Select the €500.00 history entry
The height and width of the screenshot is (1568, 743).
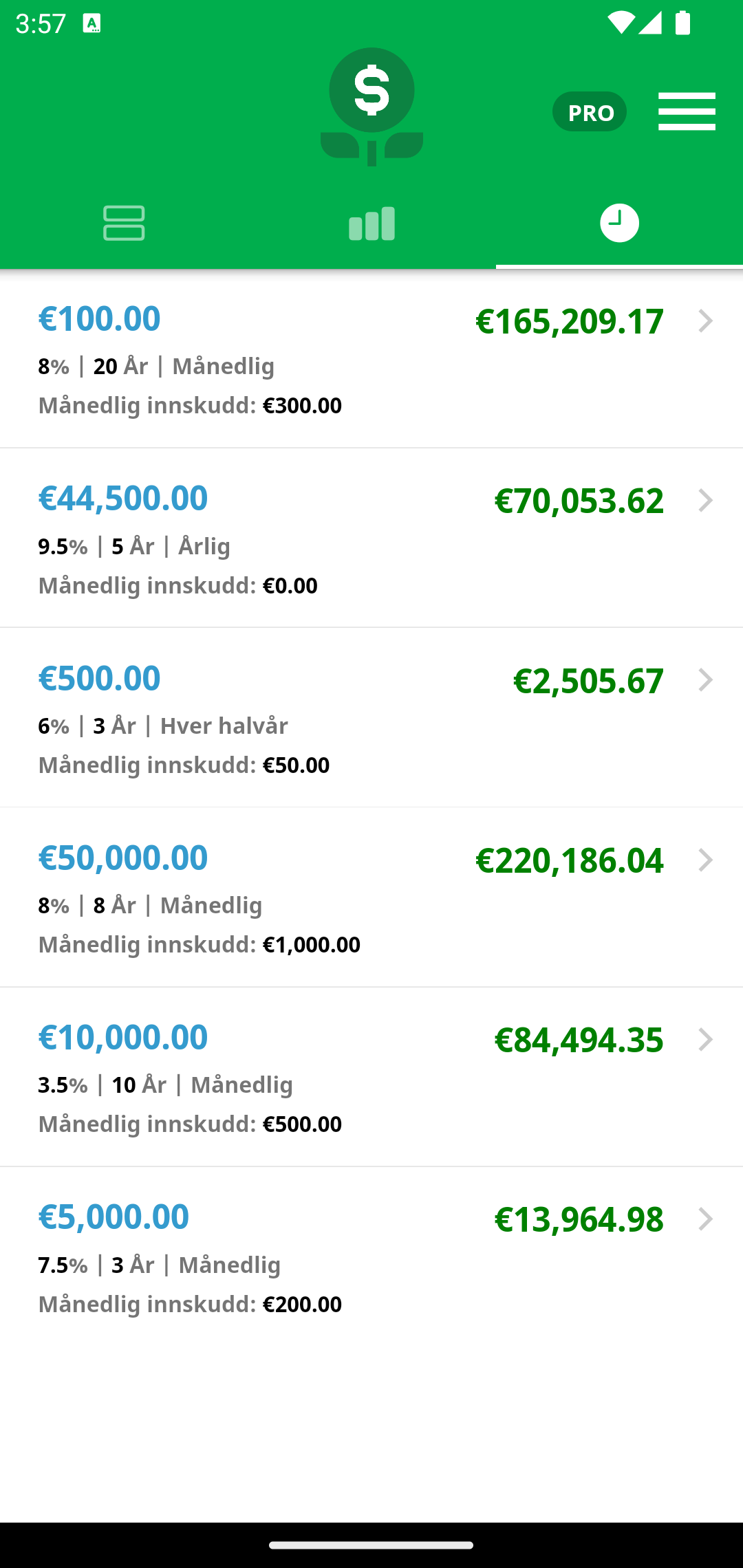tap(371, 718)
